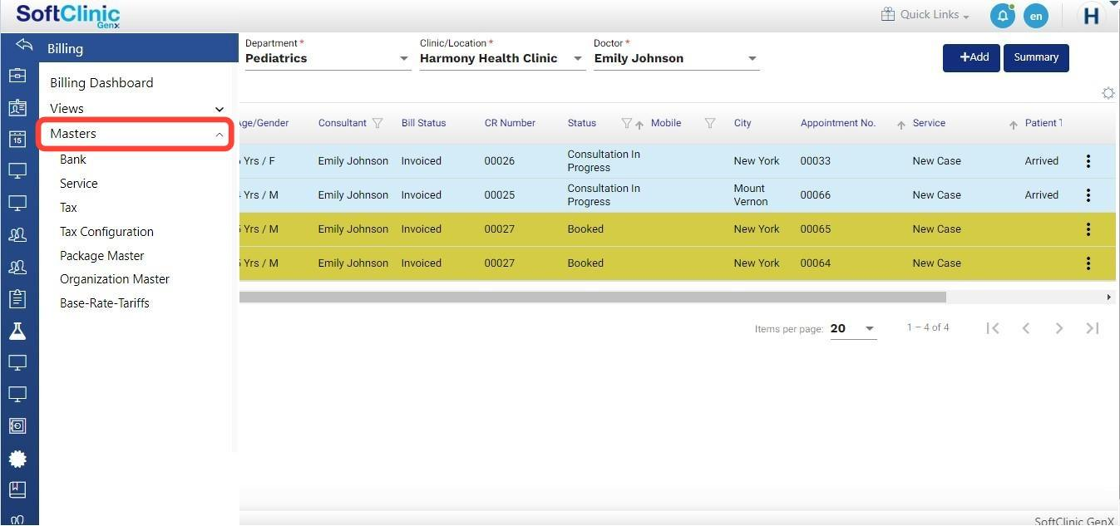Open three-dot menu for appointment 00033
Viewport: 1120px width, 526px height.
point(1088,161)
